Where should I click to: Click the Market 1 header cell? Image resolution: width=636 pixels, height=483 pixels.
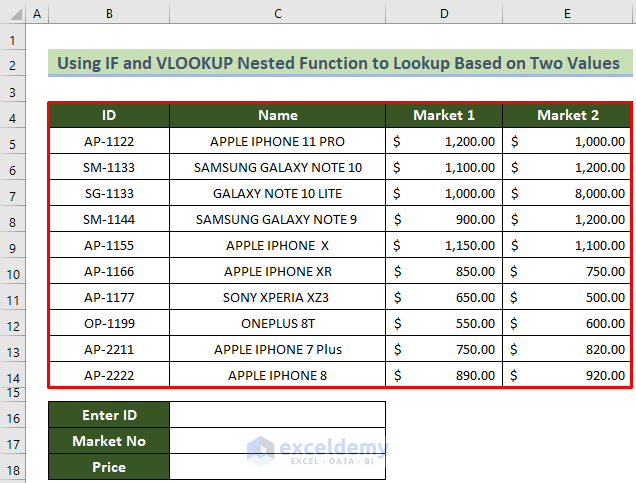tap(444, 115)
